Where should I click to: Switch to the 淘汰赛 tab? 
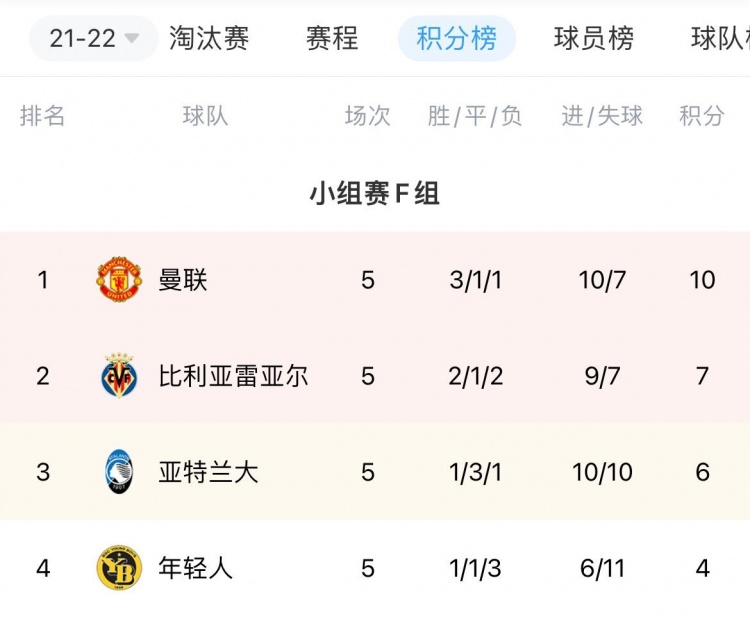pos(209,38)
